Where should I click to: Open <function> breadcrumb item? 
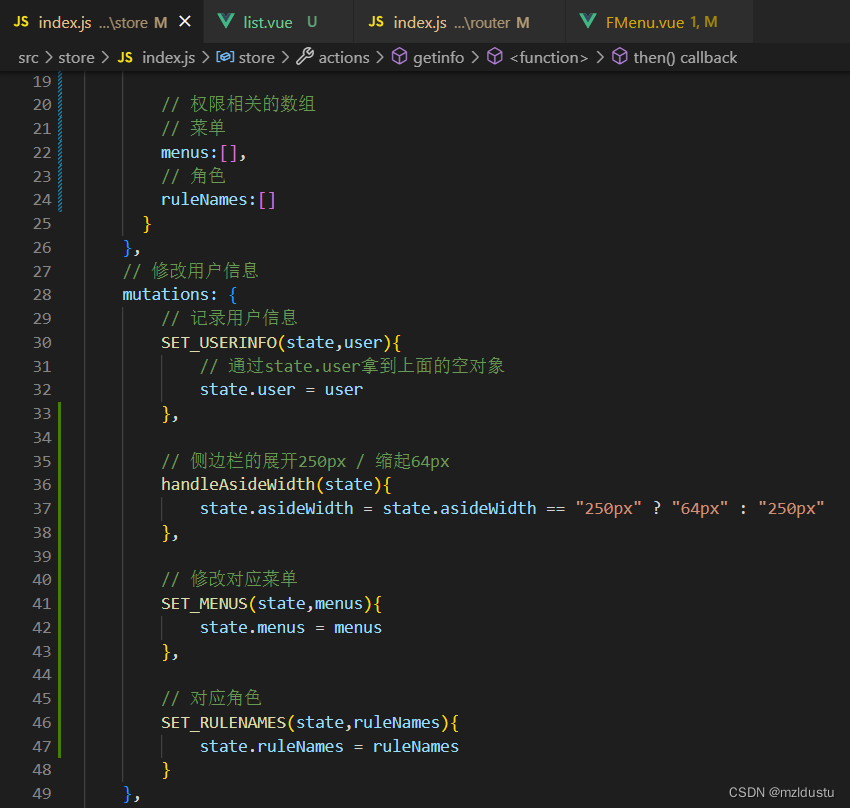click(x=549, y=57)
